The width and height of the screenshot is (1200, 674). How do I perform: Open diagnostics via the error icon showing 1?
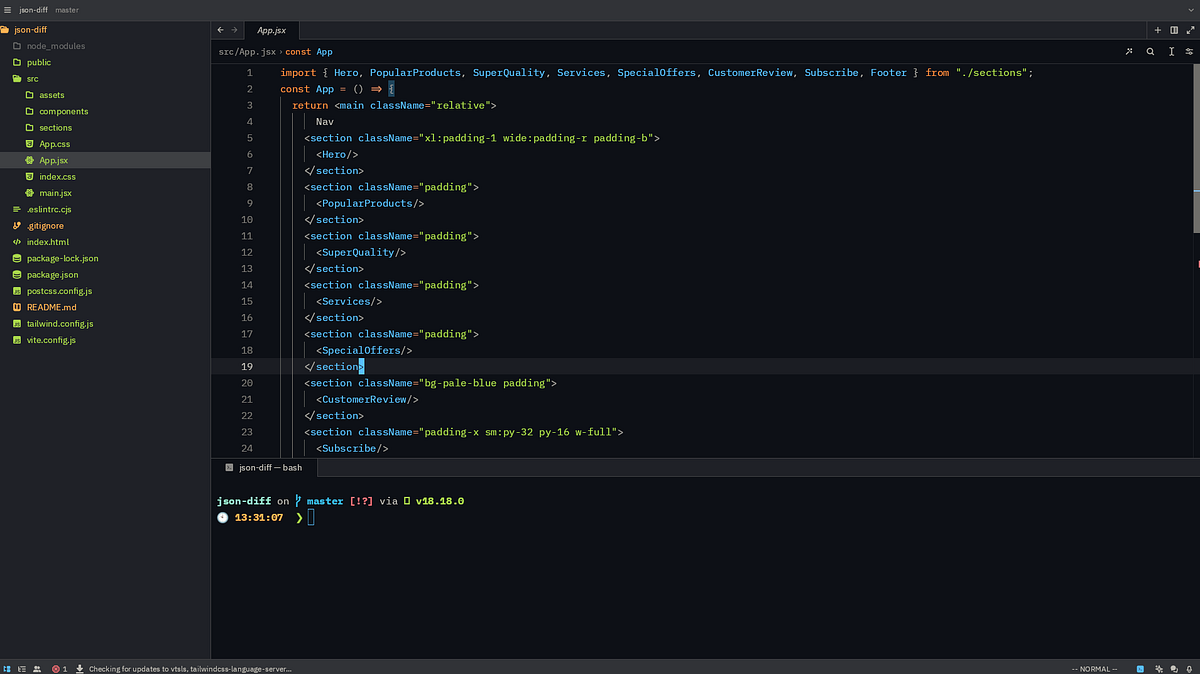pyautogui.click(x=58, y=668)
